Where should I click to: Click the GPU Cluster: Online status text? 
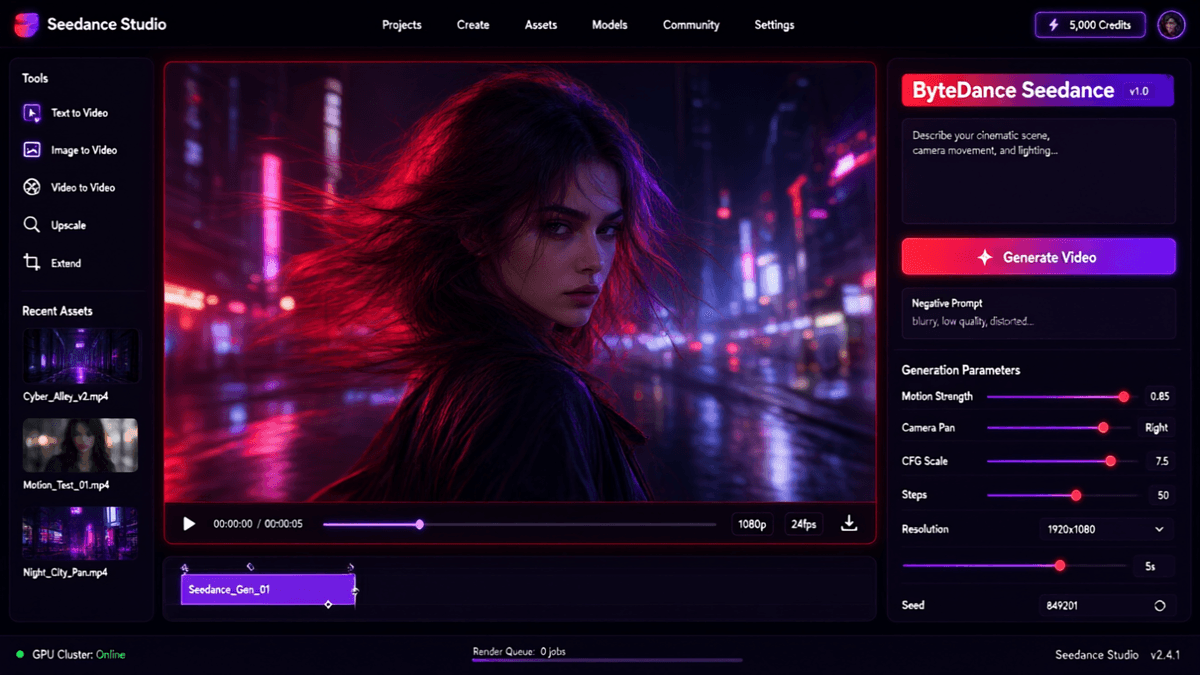click(x=79, y=655)
